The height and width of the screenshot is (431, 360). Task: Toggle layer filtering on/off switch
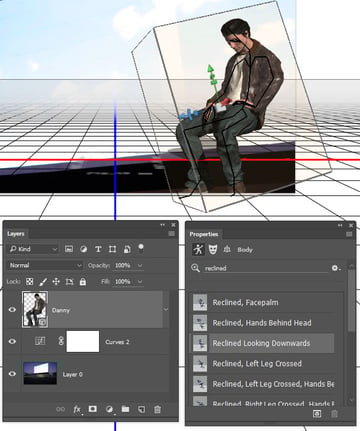pos(141,248)
